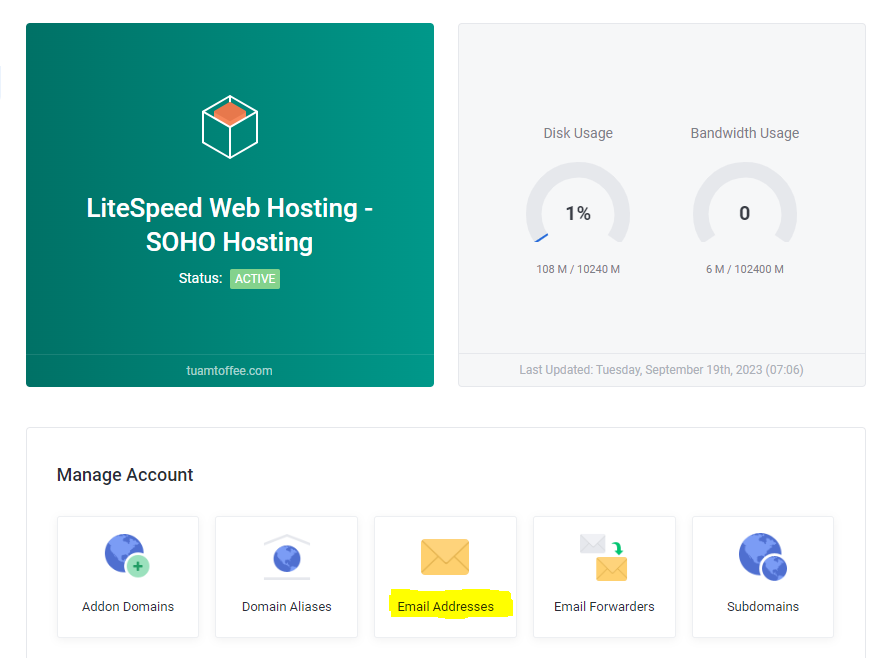Click the Last Updated timestamp footer
The image size is (885, 658).
pos(661,370)
